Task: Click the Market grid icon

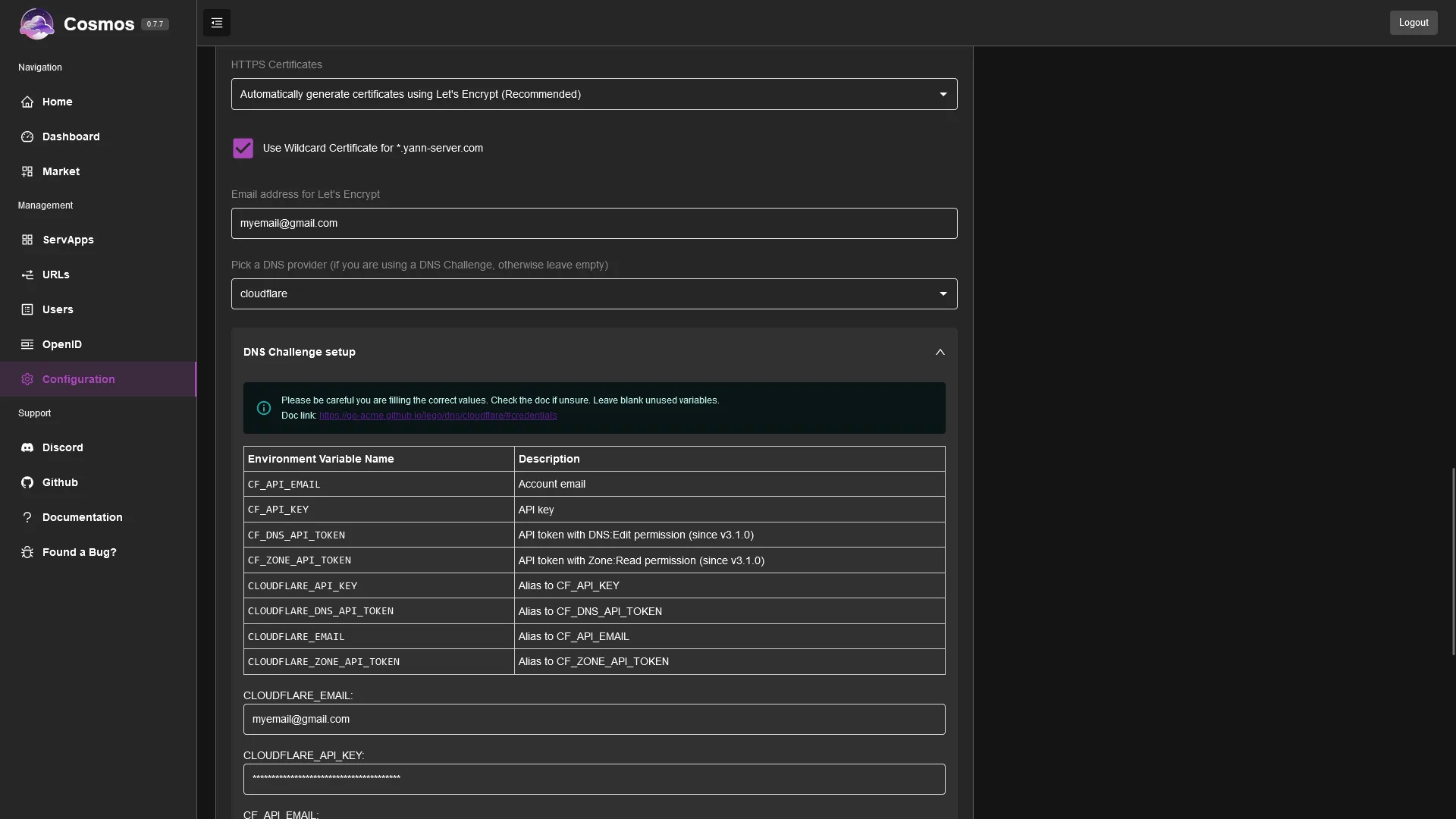Action: 27,171
